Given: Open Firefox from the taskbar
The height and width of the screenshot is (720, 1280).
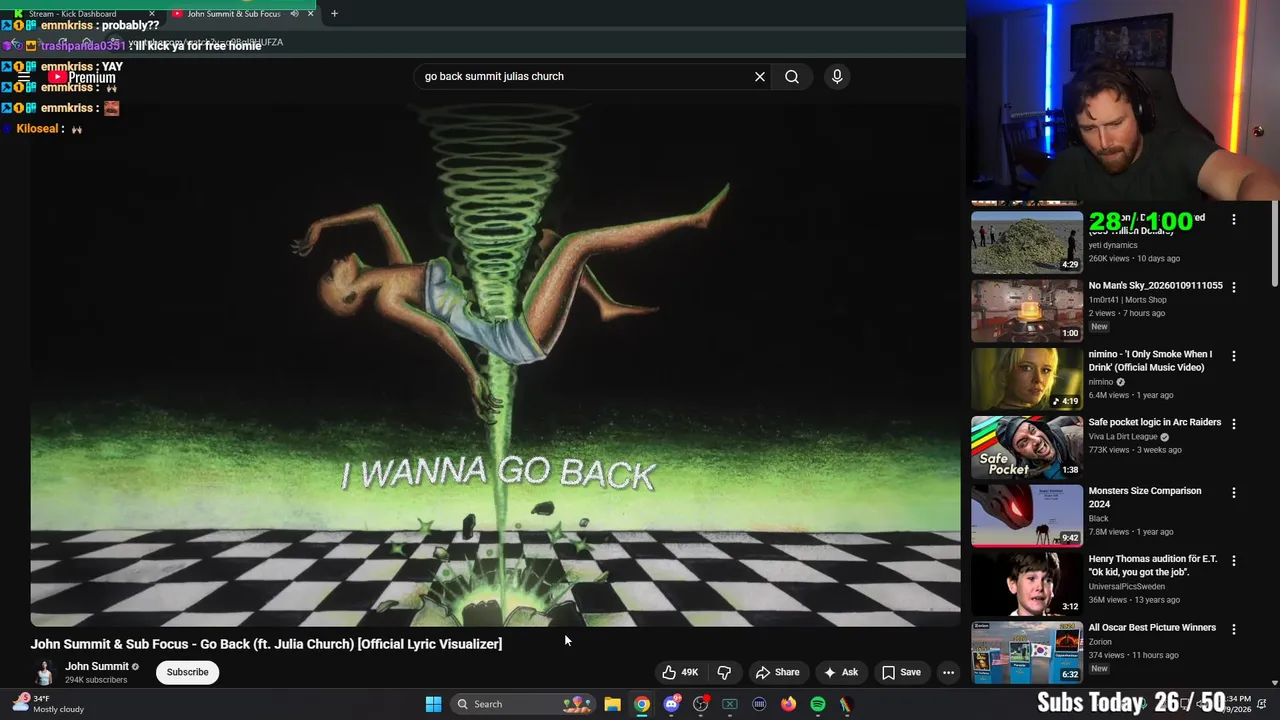Looking at the screenshot, I should coord(788,704).
